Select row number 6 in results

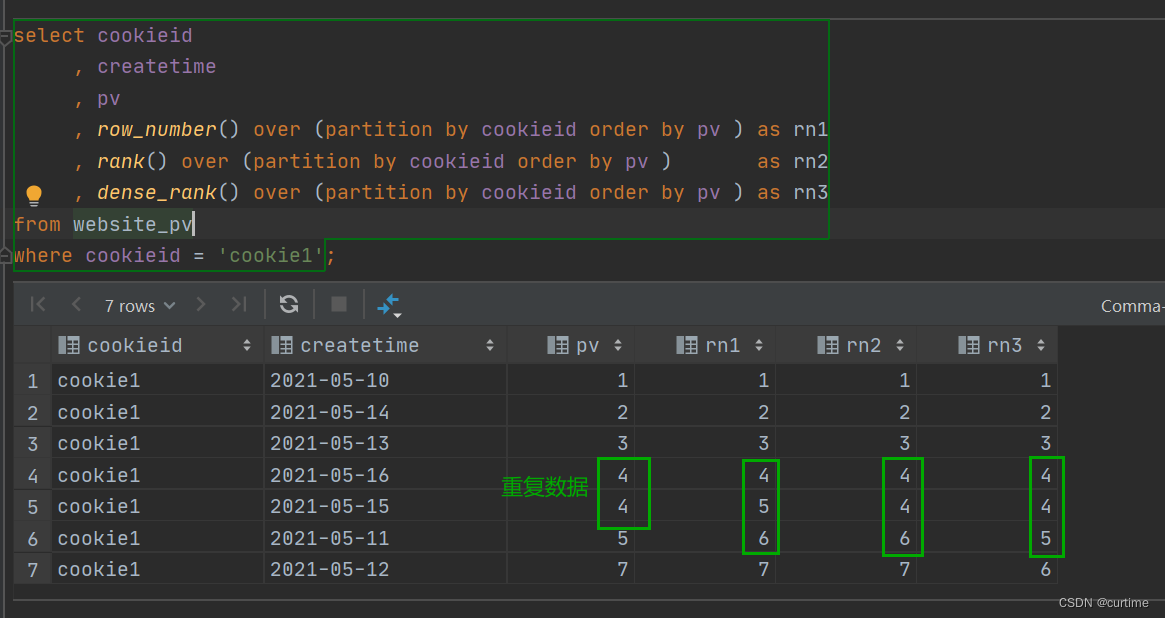click(x=33, y=539)
